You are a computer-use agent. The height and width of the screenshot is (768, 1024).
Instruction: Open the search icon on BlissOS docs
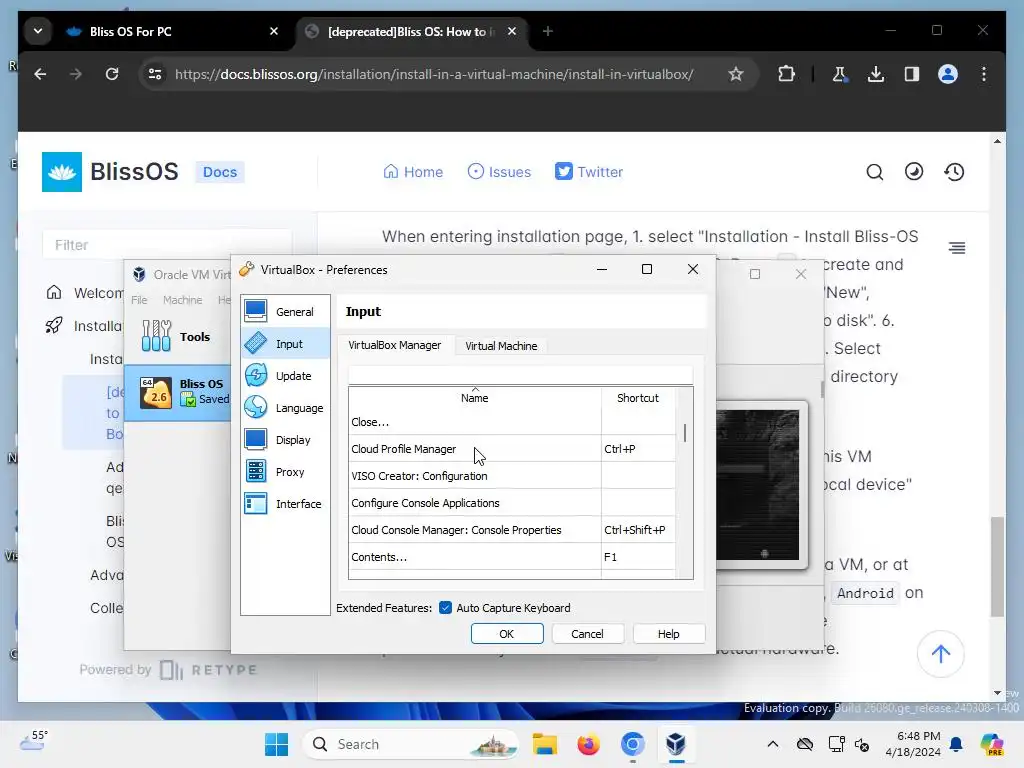[874, 172]
